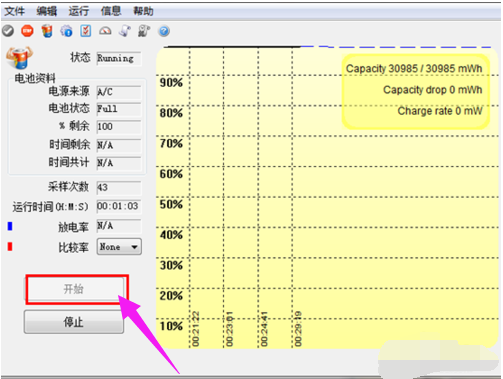Open the red checklist options icon
This screenshot has height=379, width=503.
coord(86,31)
